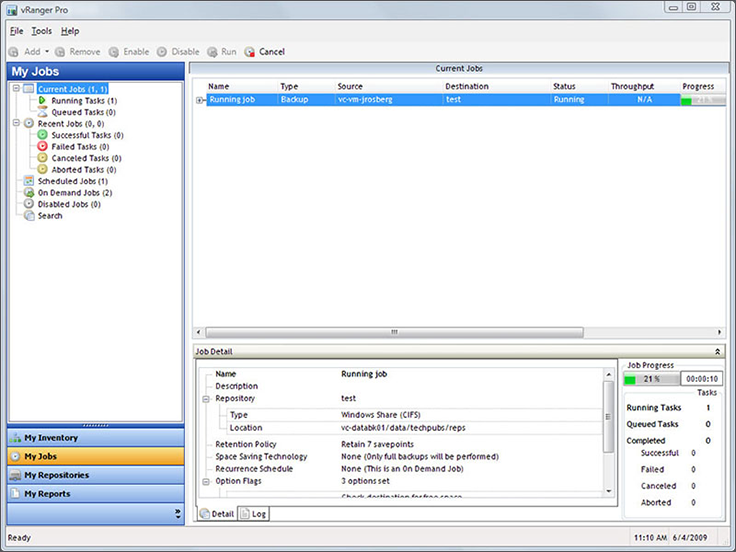The width and height of the screenshot is (736, 552).
Task: Select the On Demand Jobs icon
Action: (x=29, y=192)
